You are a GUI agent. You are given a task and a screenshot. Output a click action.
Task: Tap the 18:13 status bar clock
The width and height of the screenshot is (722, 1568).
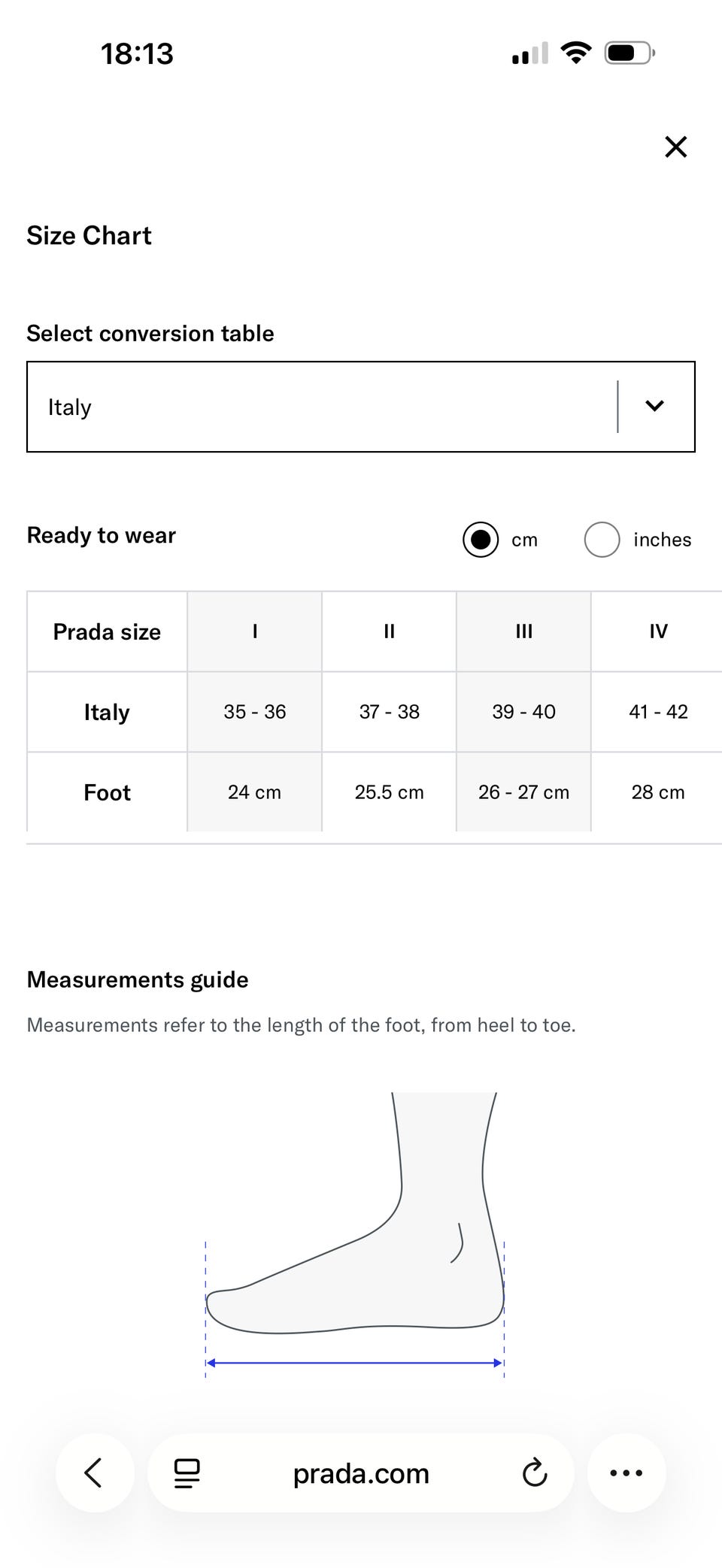(137, 54)
